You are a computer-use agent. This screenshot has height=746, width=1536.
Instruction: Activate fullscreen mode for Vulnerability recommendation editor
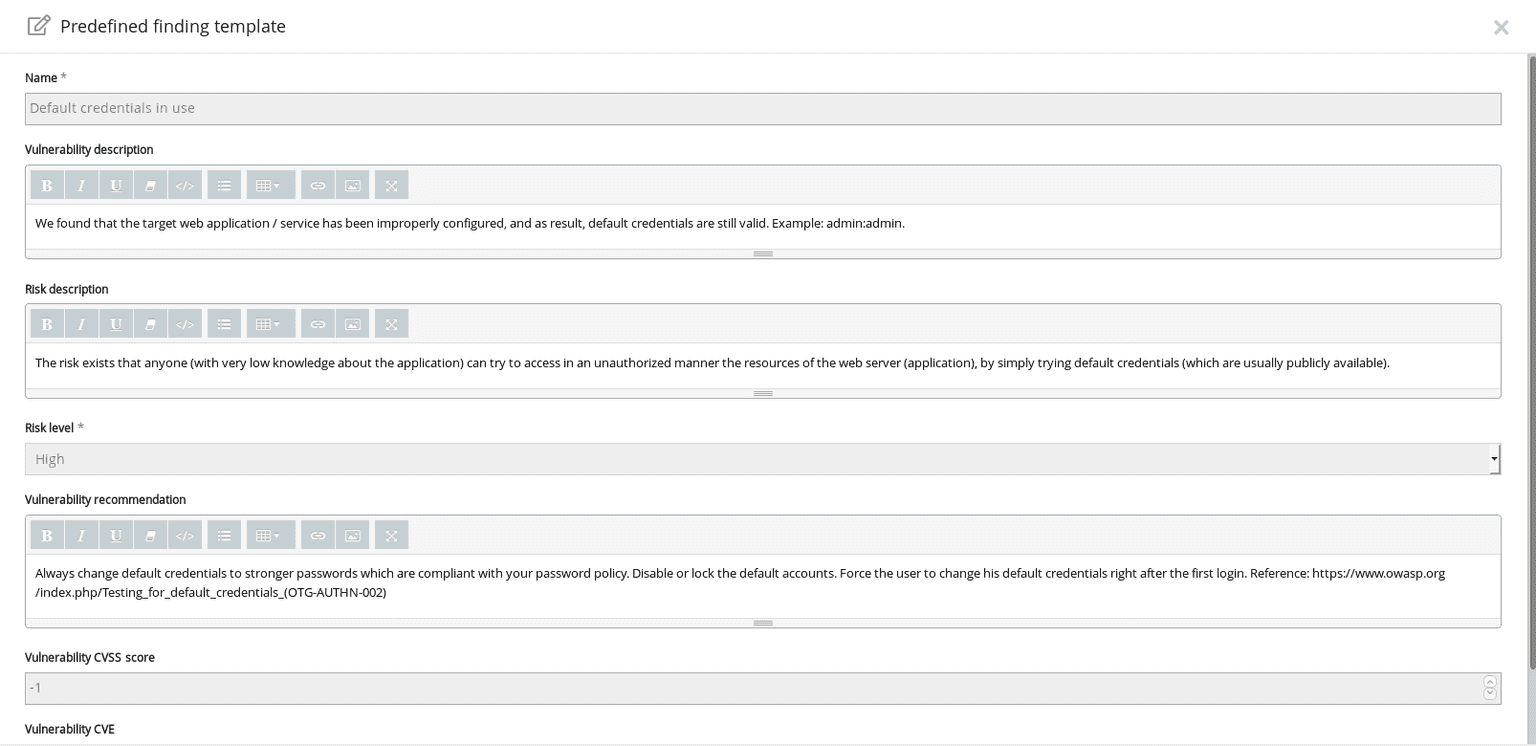(391, 534)
